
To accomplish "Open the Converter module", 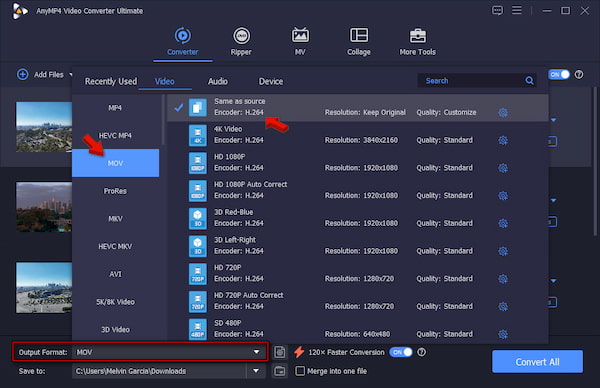I will click(x=183, y=41).
